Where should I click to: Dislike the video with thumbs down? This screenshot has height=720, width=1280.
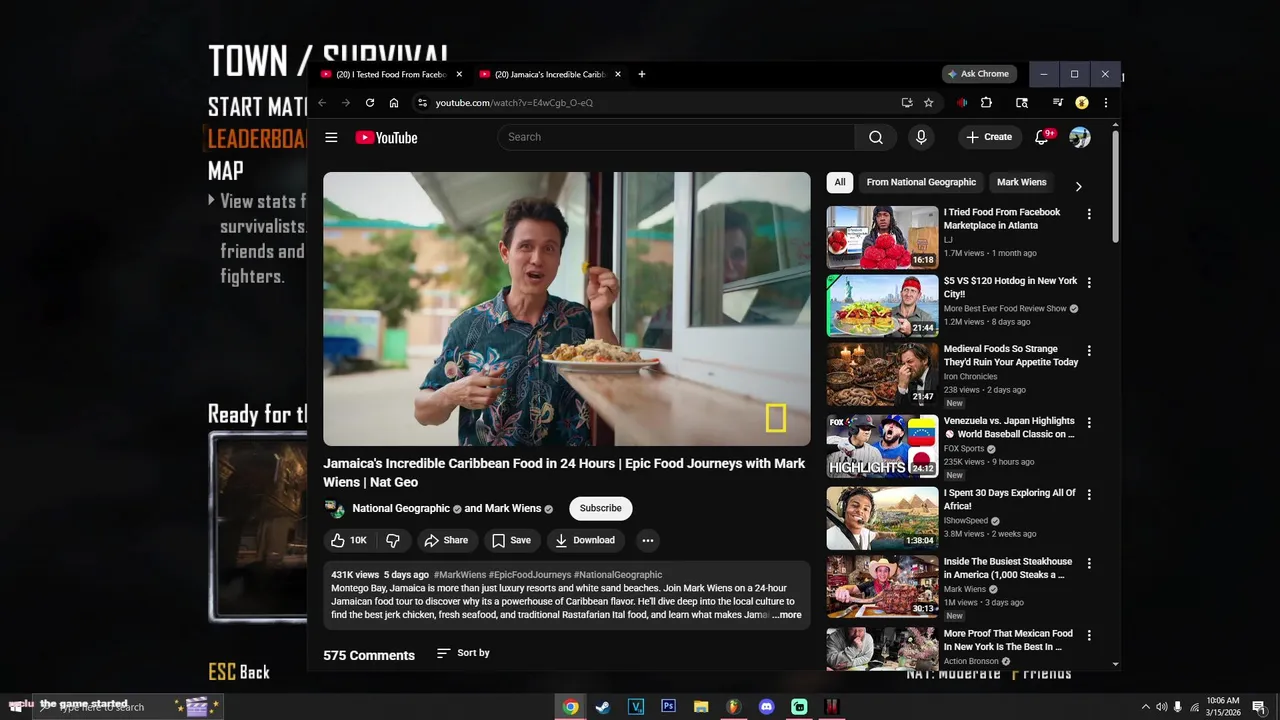[393, 540]
